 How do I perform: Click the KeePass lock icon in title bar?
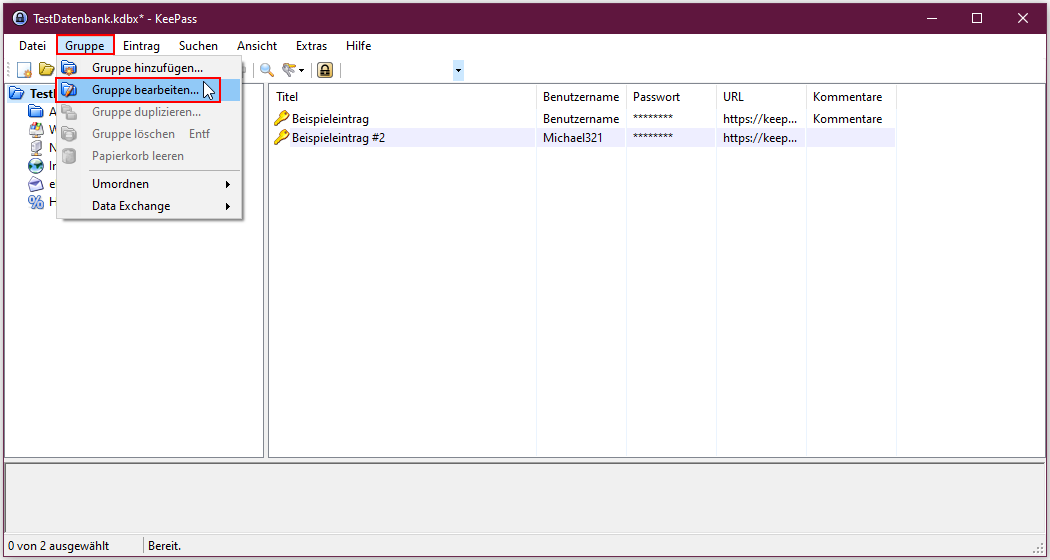20,18
